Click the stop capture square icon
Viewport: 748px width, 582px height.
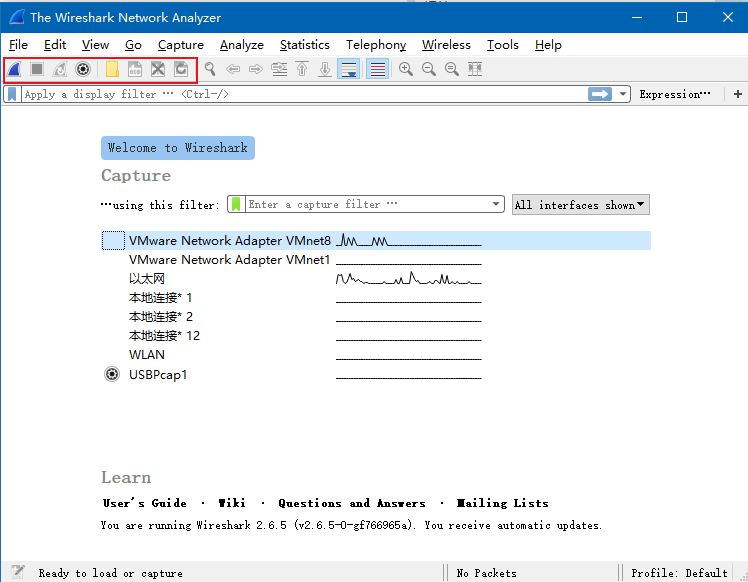pyautogui.click(x=37, y=69)
